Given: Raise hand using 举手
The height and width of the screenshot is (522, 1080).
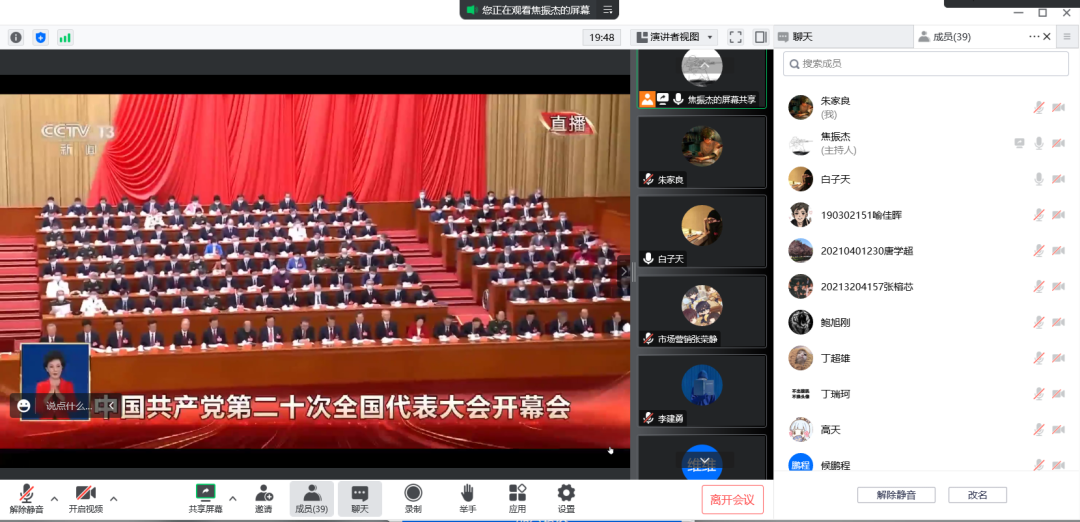Looking at the screenshot, I should [467, 498].
